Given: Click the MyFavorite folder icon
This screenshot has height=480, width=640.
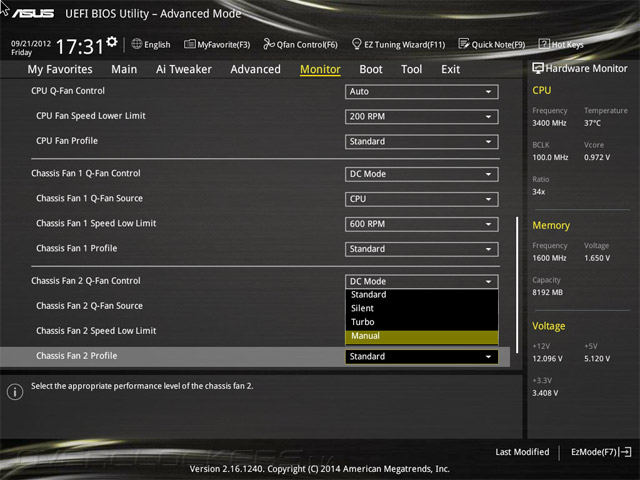Looking at the screenshot, I should [x=189, y=44].
